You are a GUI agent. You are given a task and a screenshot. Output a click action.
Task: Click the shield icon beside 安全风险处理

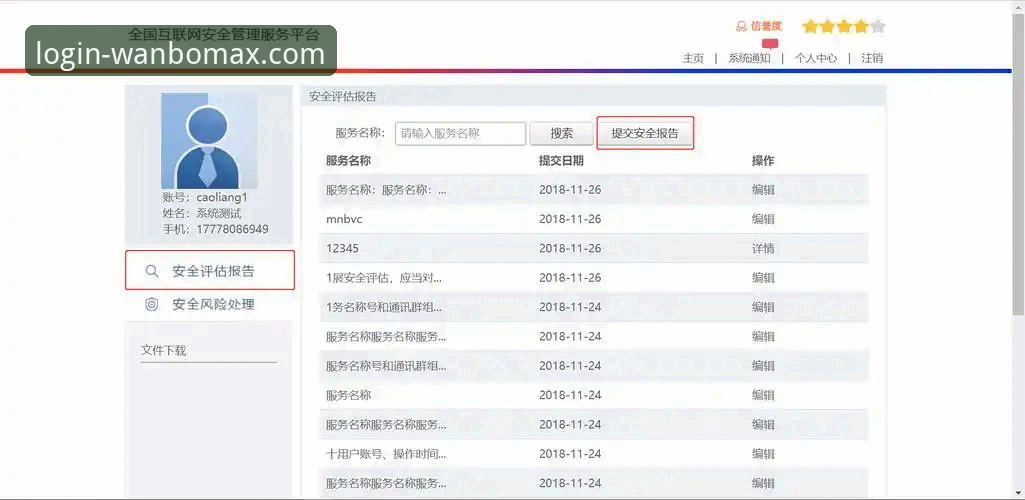pyautogui.click(x=152, y=304)
